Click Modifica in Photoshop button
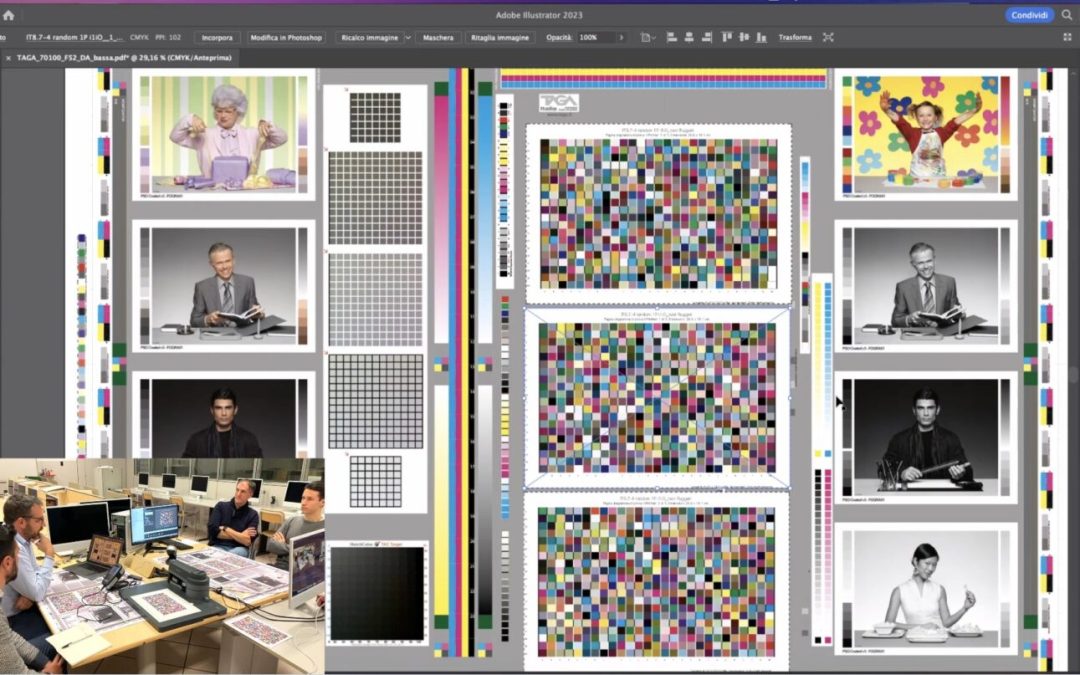 point(286,37)
